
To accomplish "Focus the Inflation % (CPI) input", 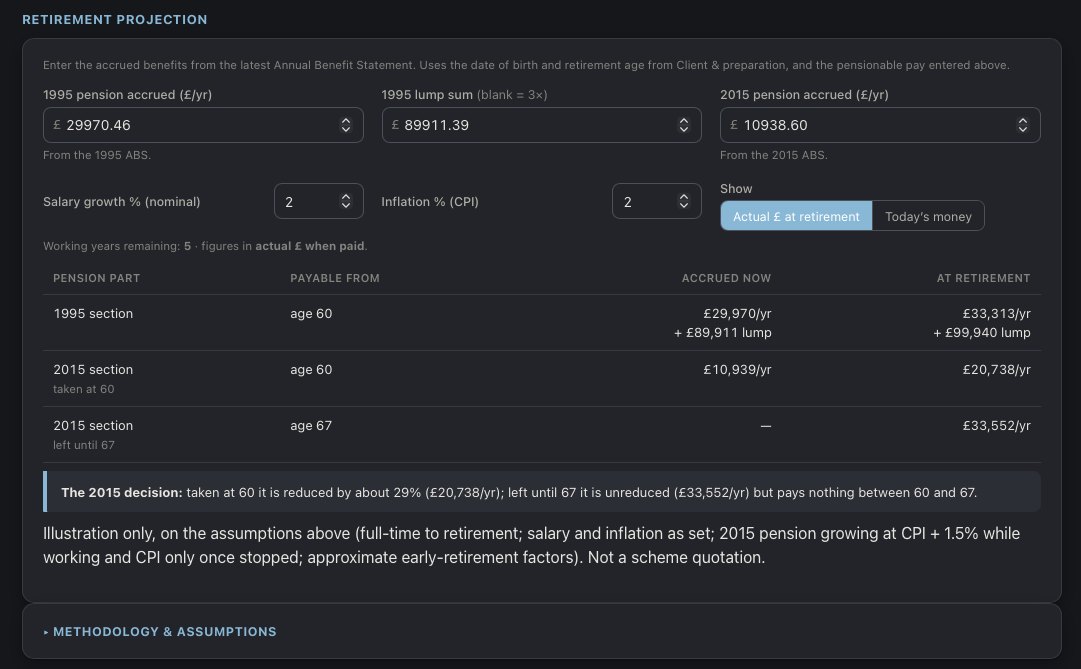I will click(x=656, y=201).
